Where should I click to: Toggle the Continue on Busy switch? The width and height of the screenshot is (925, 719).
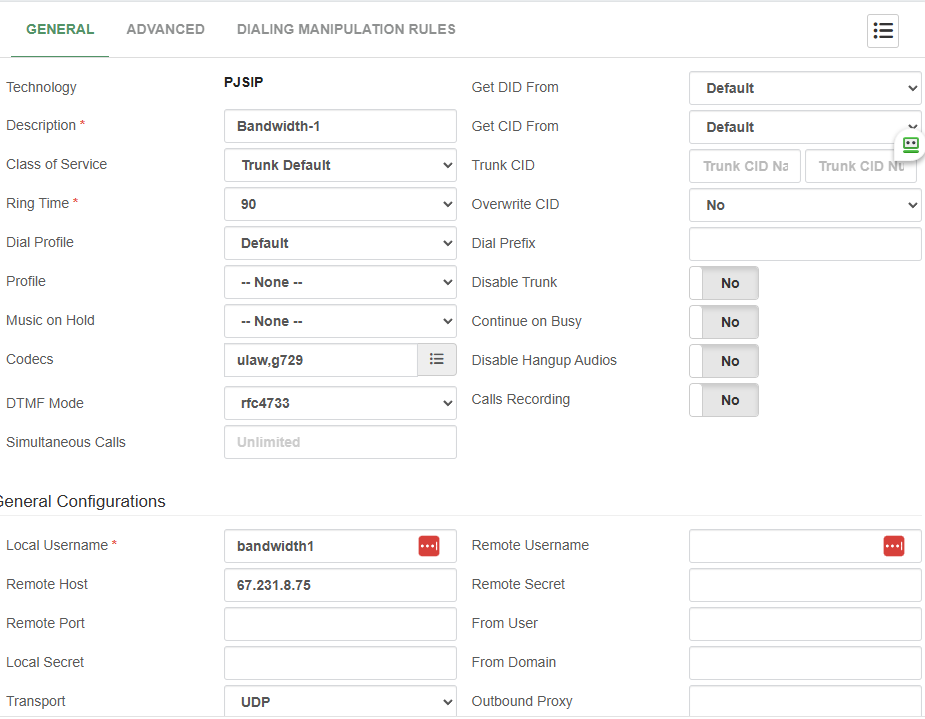pos(724,322)
